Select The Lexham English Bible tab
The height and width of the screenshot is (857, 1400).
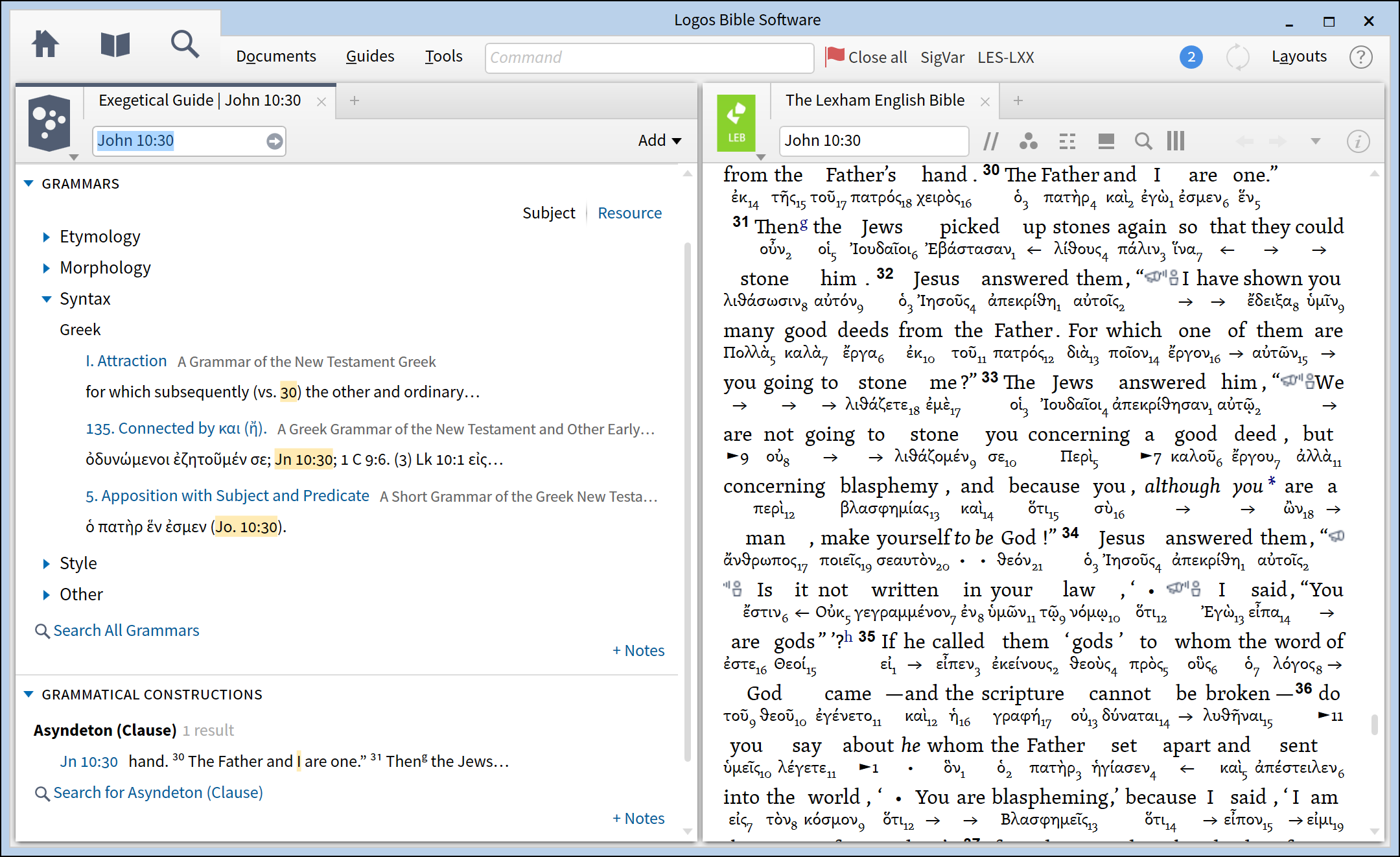(874, 100)
